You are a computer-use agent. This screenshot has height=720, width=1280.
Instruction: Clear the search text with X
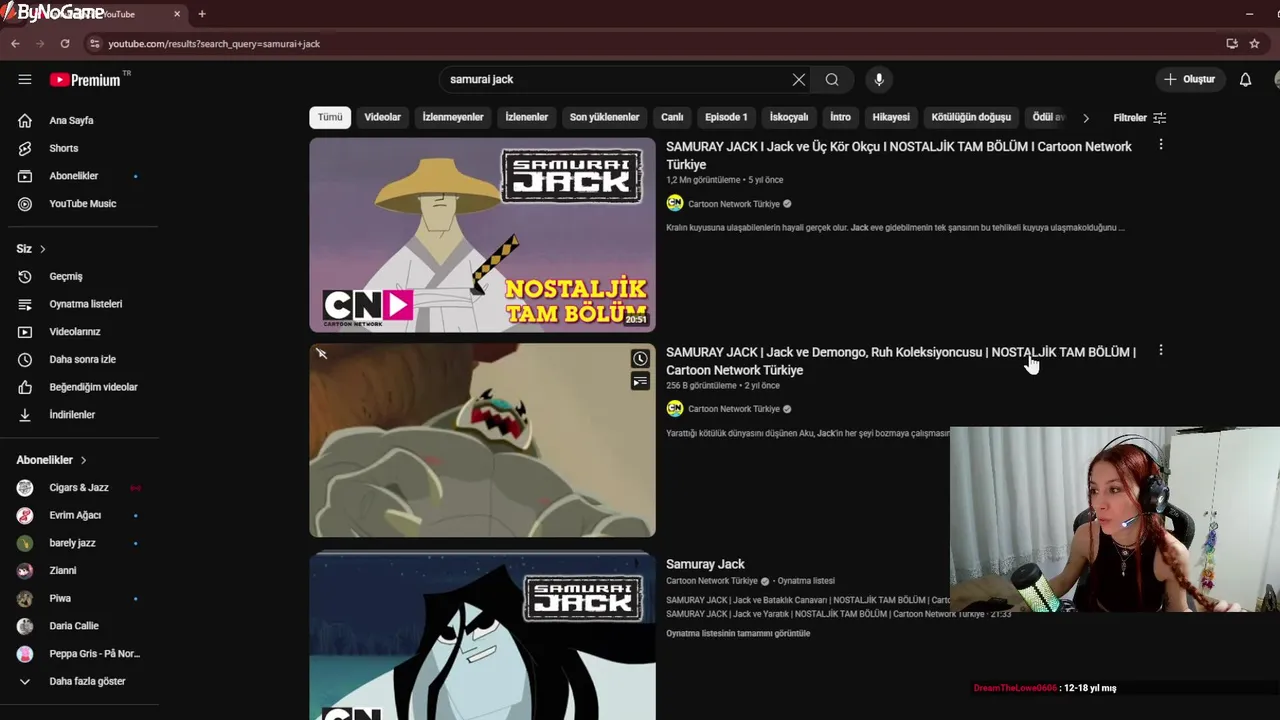click(798, 79)
